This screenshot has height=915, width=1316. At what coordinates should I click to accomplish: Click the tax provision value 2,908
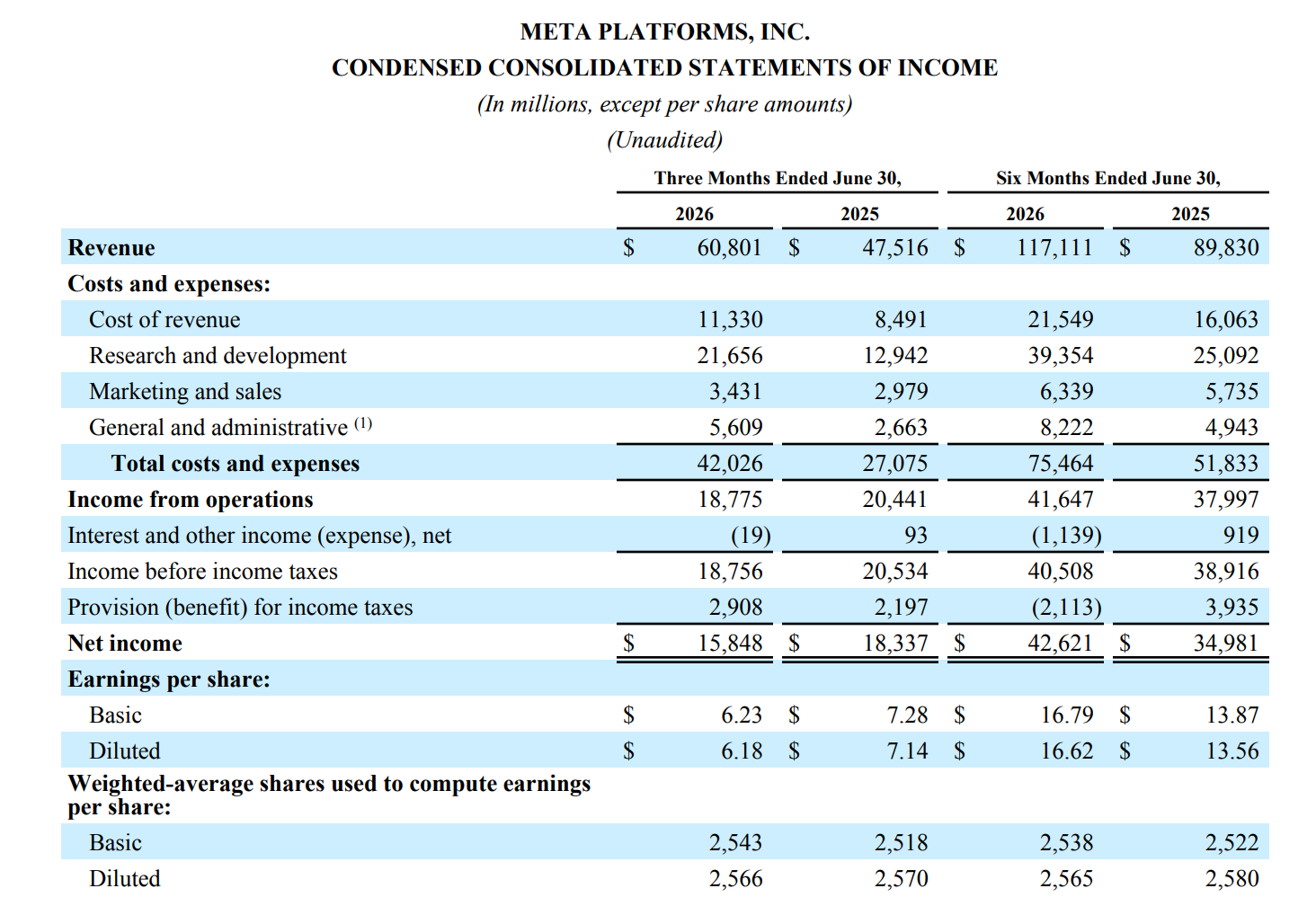735,608
